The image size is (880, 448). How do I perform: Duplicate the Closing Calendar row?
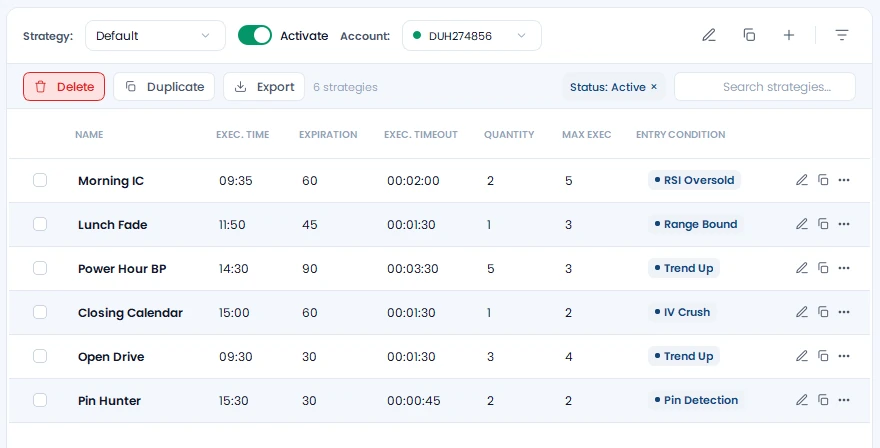823,312
